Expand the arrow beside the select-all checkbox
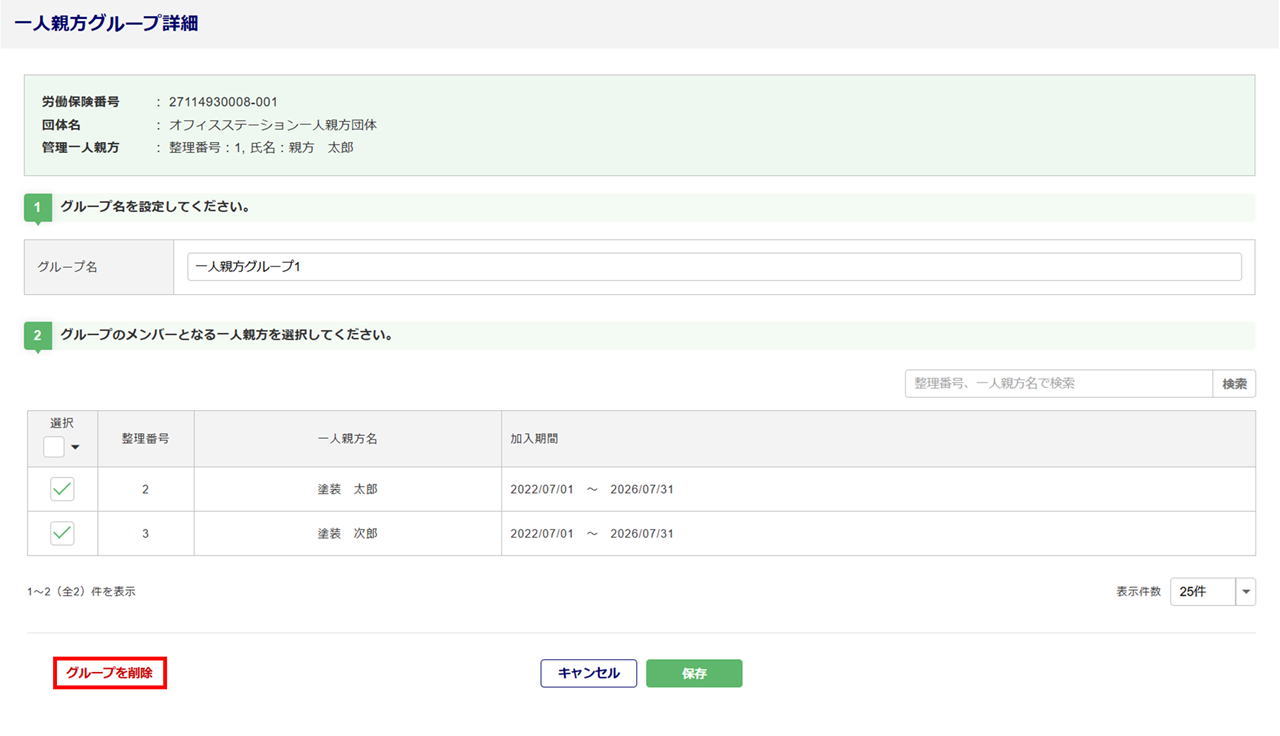Screen dimensions: 1280x736 coord(75,447)
